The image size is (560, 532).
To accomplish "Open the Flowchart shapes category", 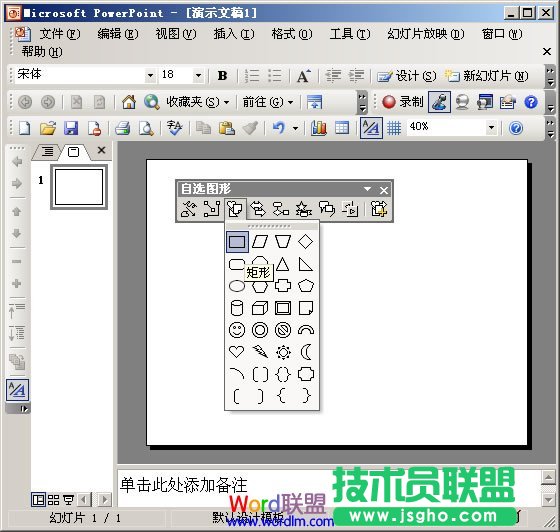I will click(281, 209).
